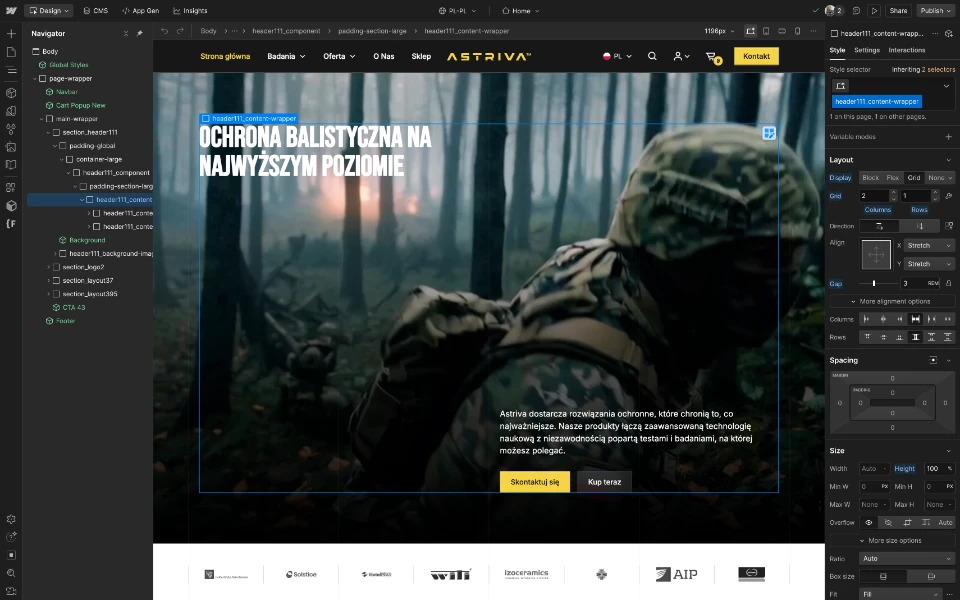Open the Apps panel icon
Screen dimensions: 960x600
[x=11, y=187]
